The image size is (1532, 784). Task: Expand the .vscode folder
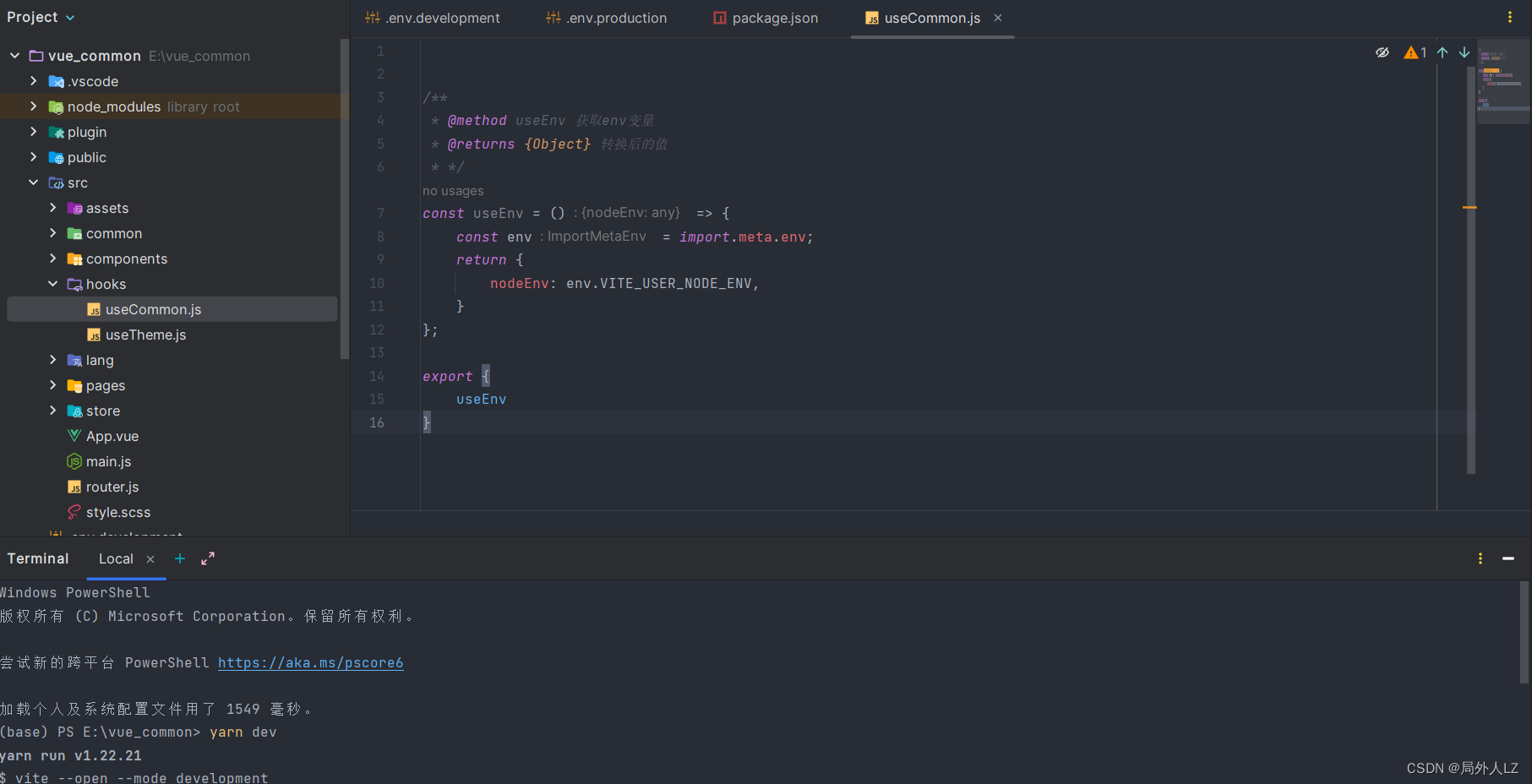pos(33,81)
